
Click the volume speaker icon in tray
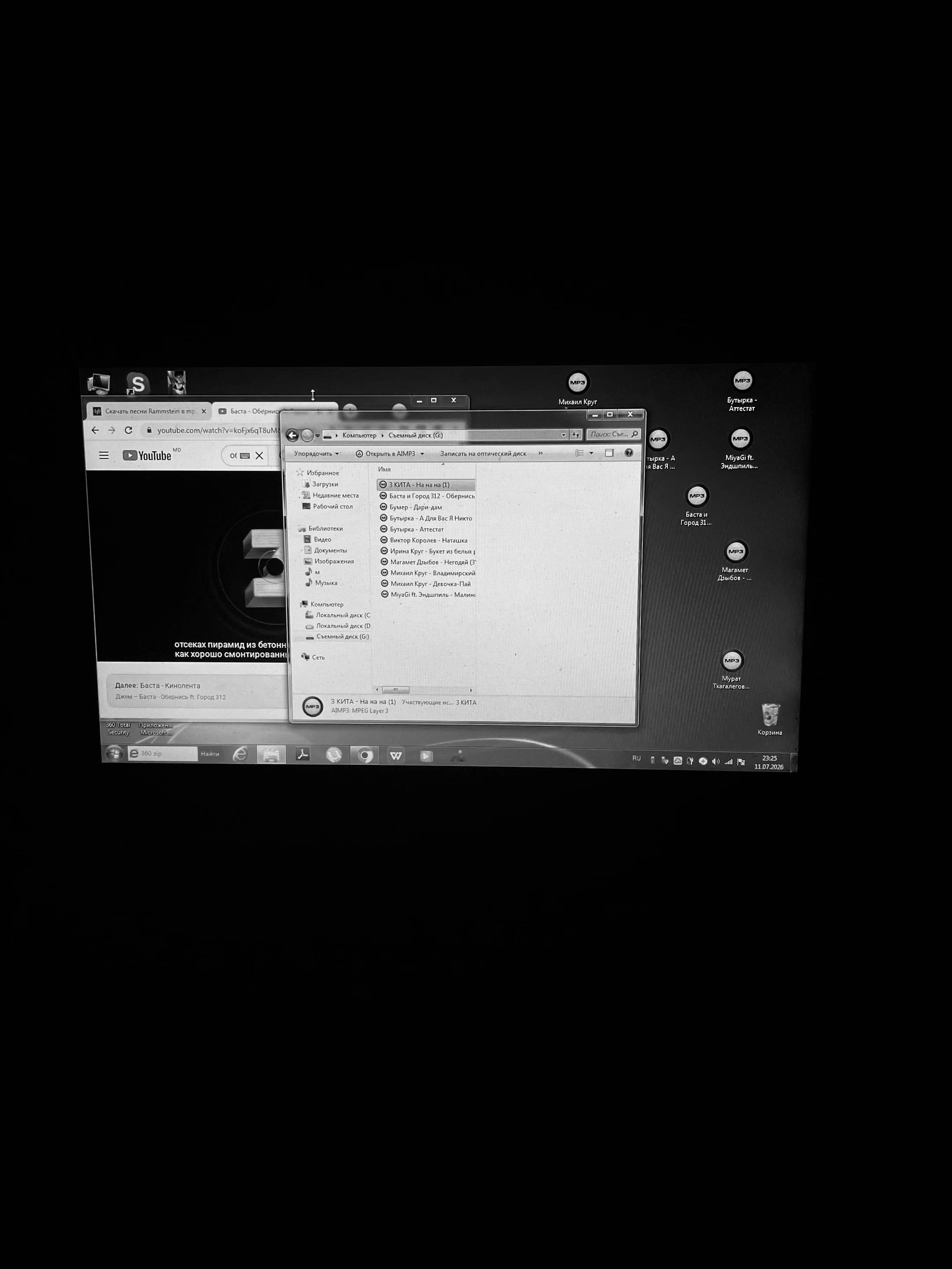[x=715, y=761]
